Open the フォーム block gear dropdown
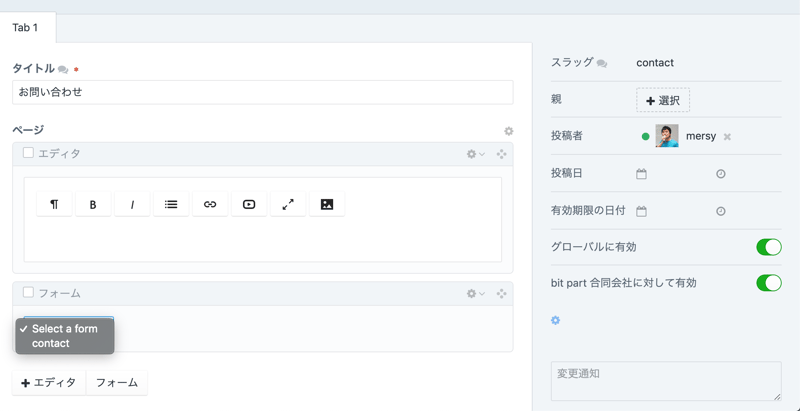Viewport: 800px width, 411px height. pyautogui.click(x=475, y=294)
